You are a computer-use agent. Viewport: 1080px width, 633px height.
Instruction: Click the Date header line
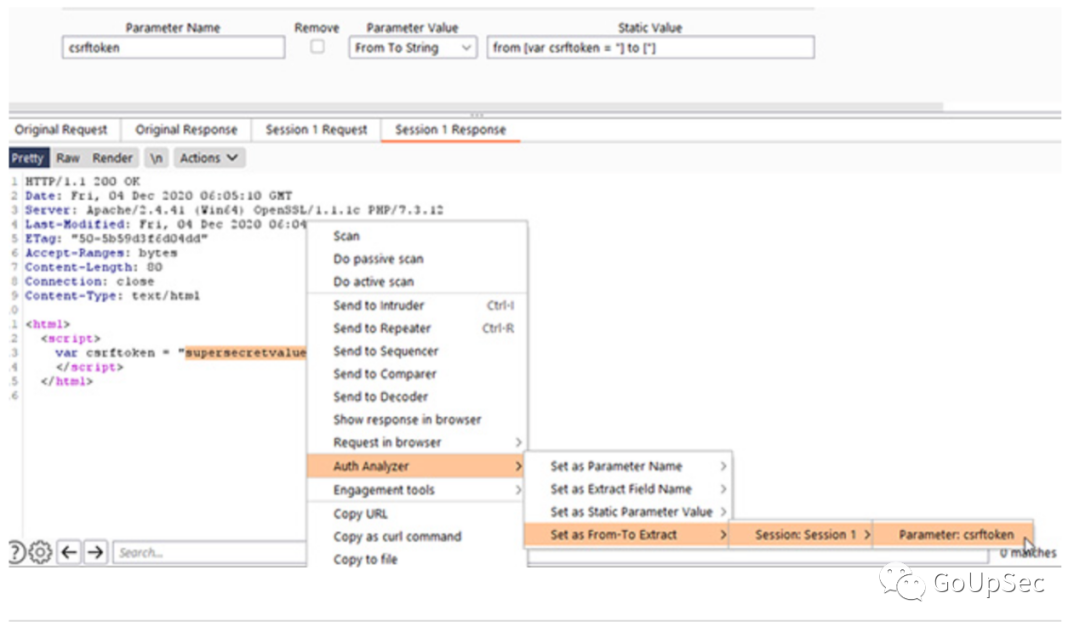(158, 196)
